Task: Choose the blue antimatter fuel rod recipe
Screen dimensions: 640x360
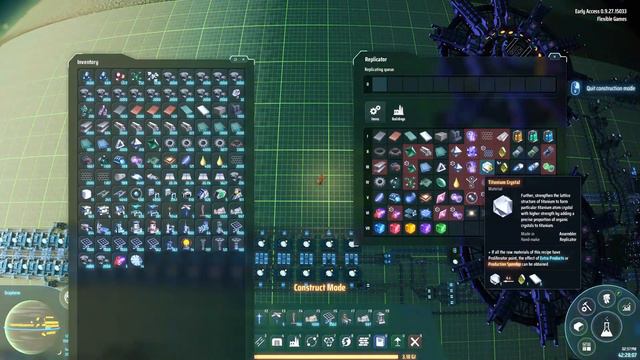Action: pyautogui.click(x=548, y=136)
